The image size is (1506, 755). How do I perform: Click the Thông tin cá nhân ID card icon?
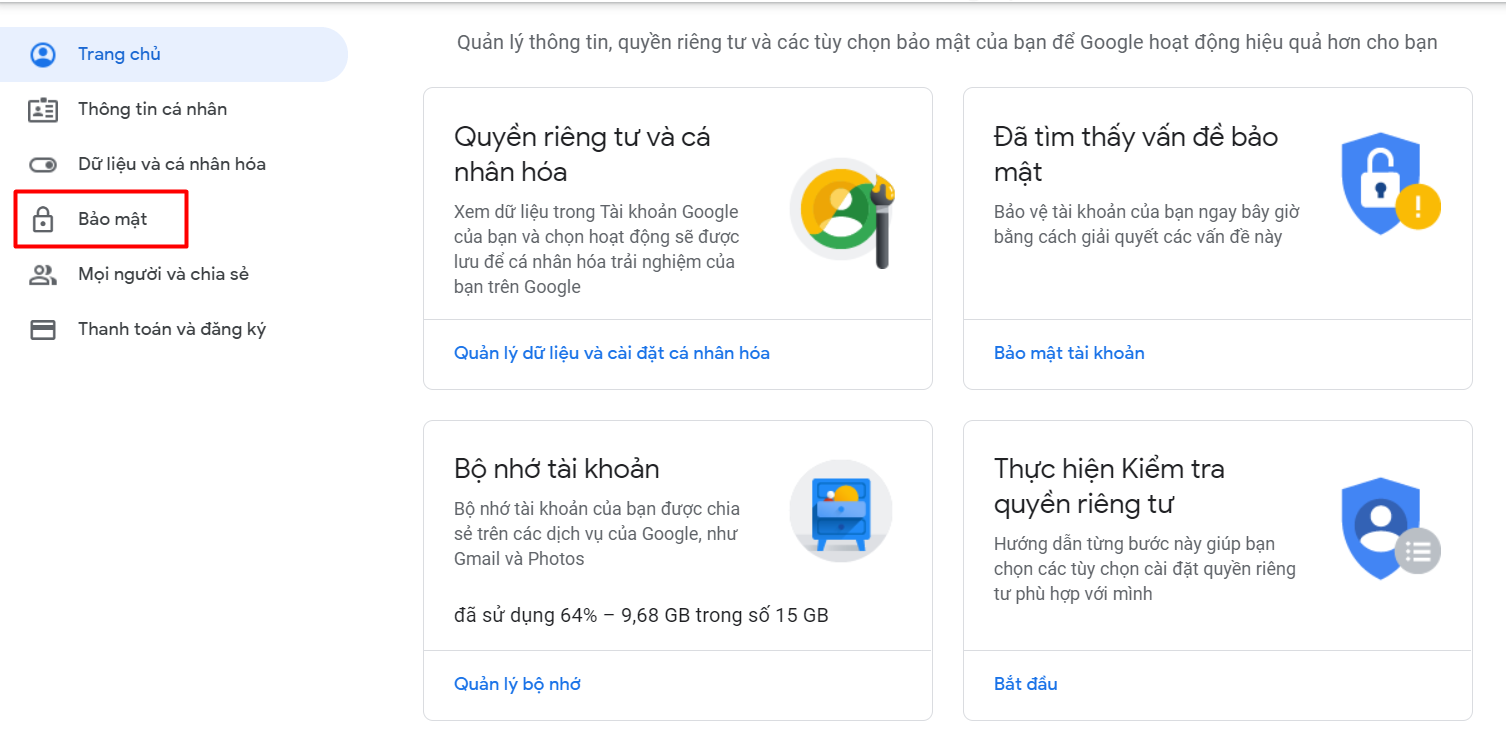[43, 110]
